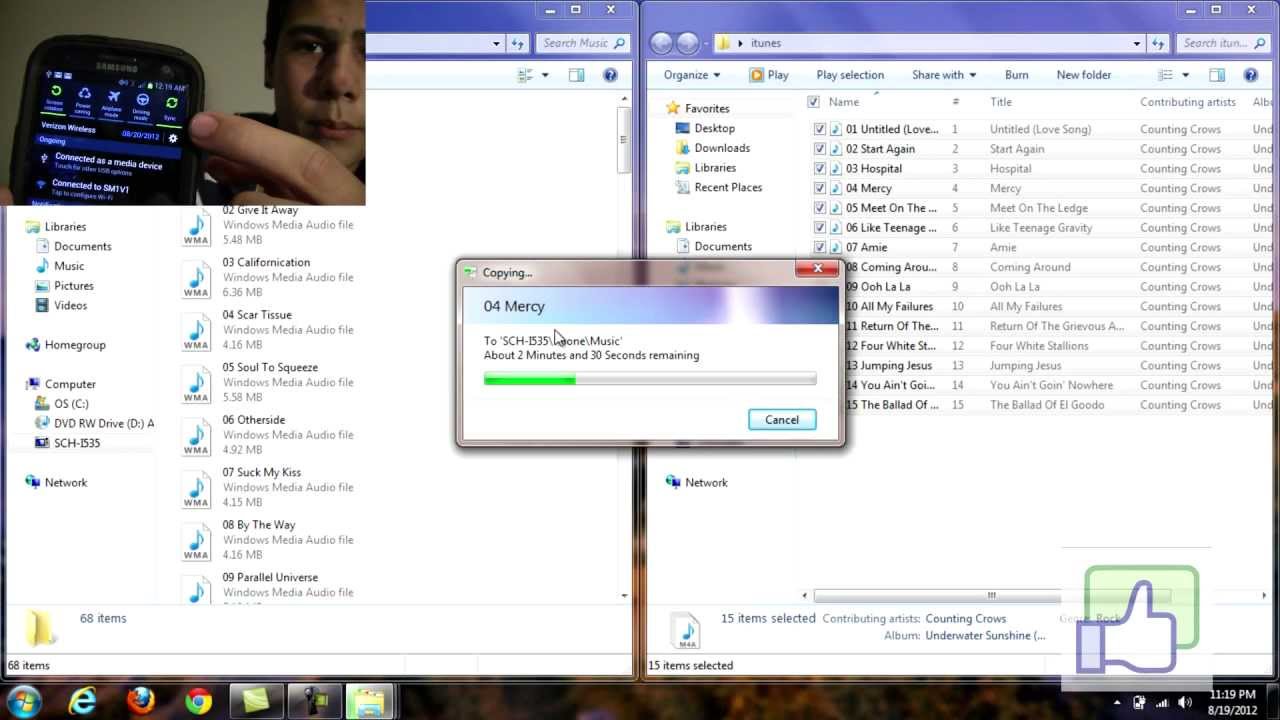Open Music library in left window
This screenshot has height=720, width=1280.
pos(69,266)
